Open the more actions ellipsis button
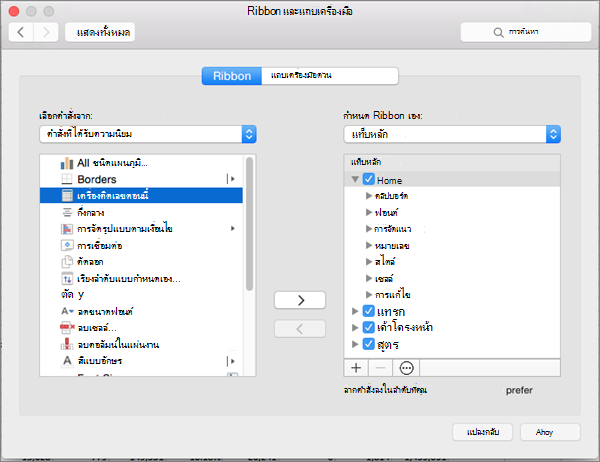This screenshot has height=462, width=600. 406,368
